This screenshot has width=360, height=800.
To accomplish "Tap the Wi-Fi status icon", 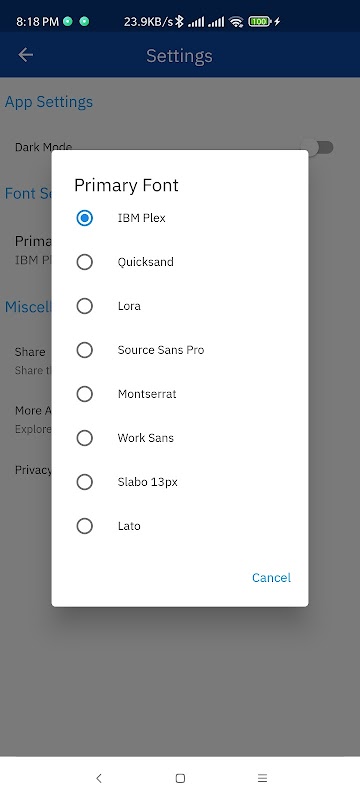I will pos(236,21).
